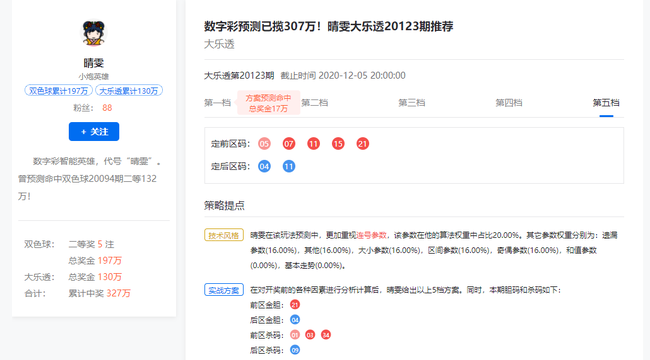Click the 技术风格 label tag
650x360 pixels.
coord(224,235)
